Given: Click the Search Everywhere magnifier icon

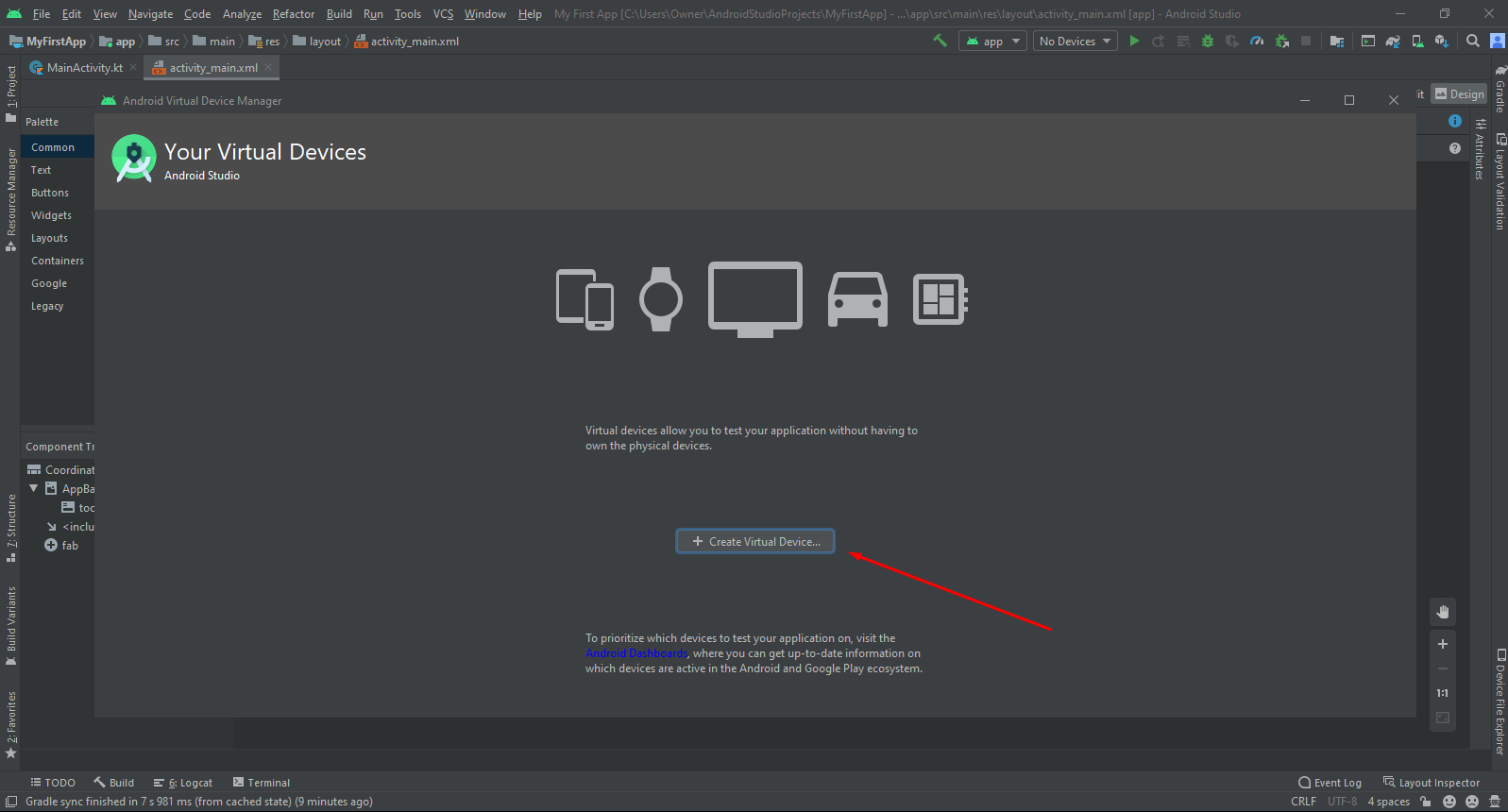Looking at the screenshot, I should [x=1473, y=41].
